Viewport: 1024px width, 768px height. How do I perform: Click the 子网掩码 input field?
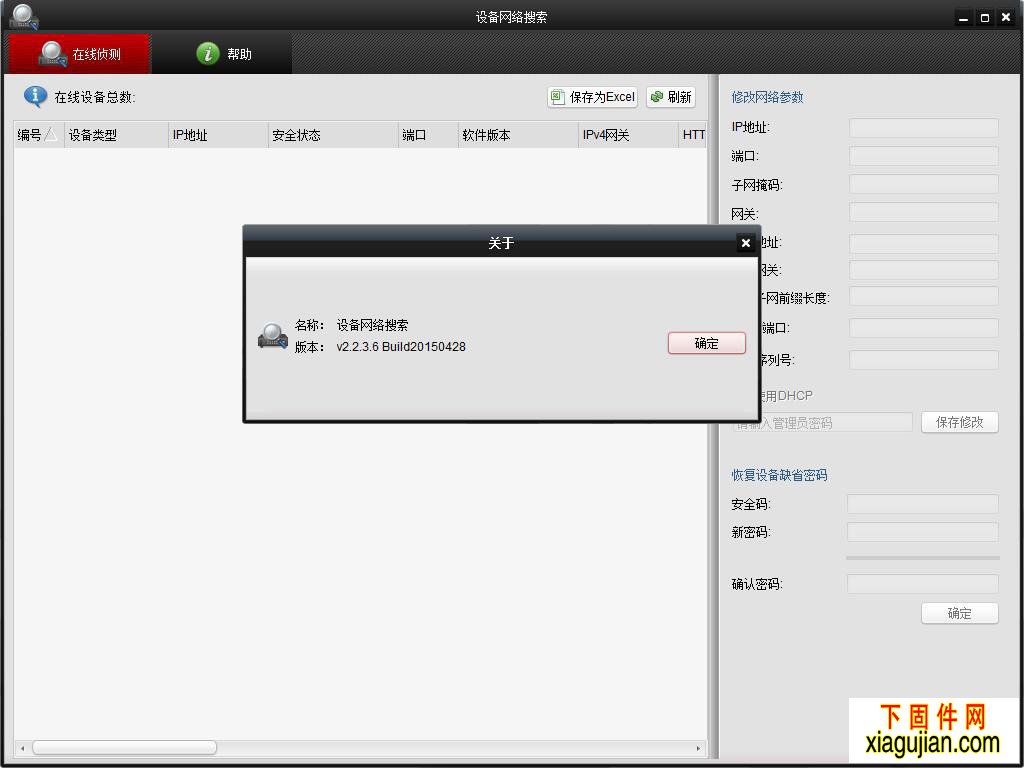pyautogui.click(x=923, y=184)
